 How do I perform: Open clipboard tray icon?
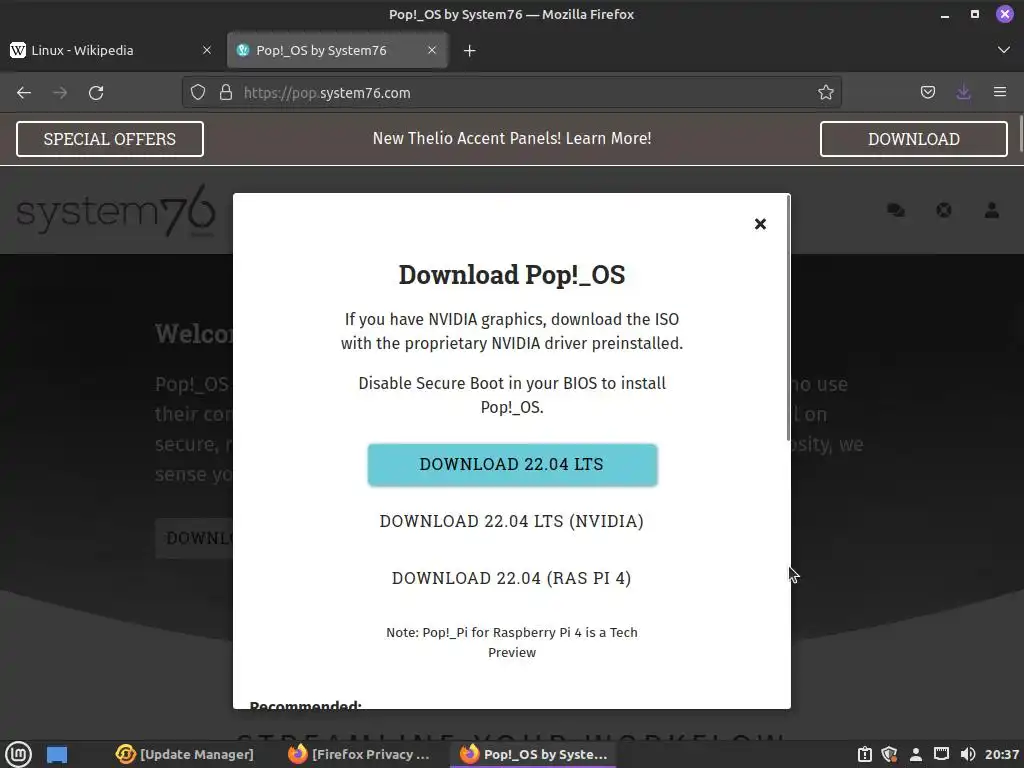pyautogui.click(x=865, y=754)
